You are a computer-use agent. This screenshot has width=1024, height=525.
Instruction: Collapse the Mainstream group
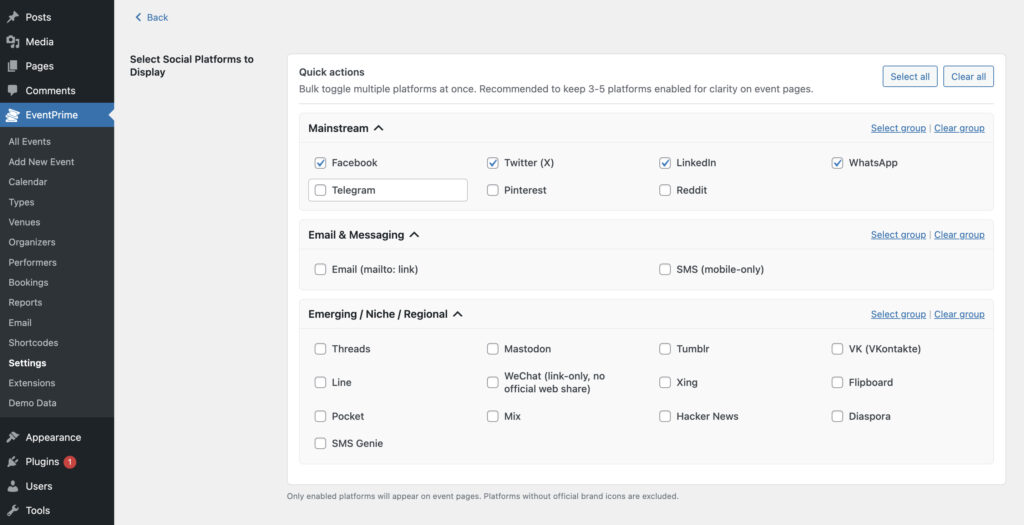click(x=378, y=129)
